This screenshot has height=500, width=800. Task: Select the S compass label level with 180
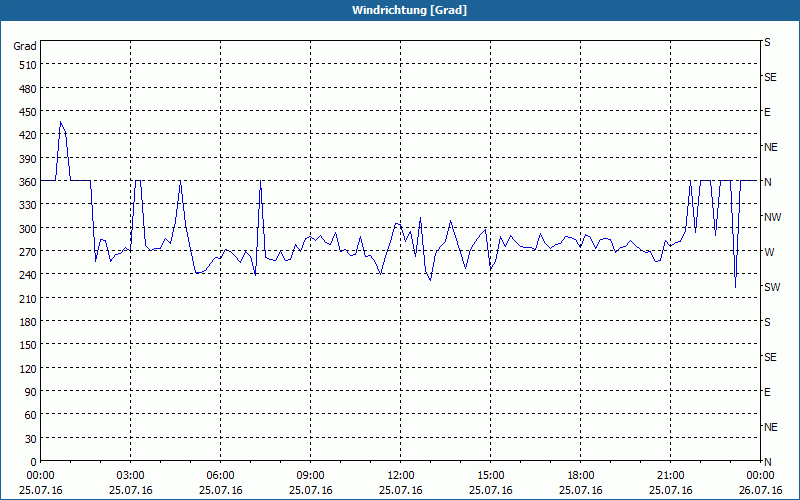767,322
